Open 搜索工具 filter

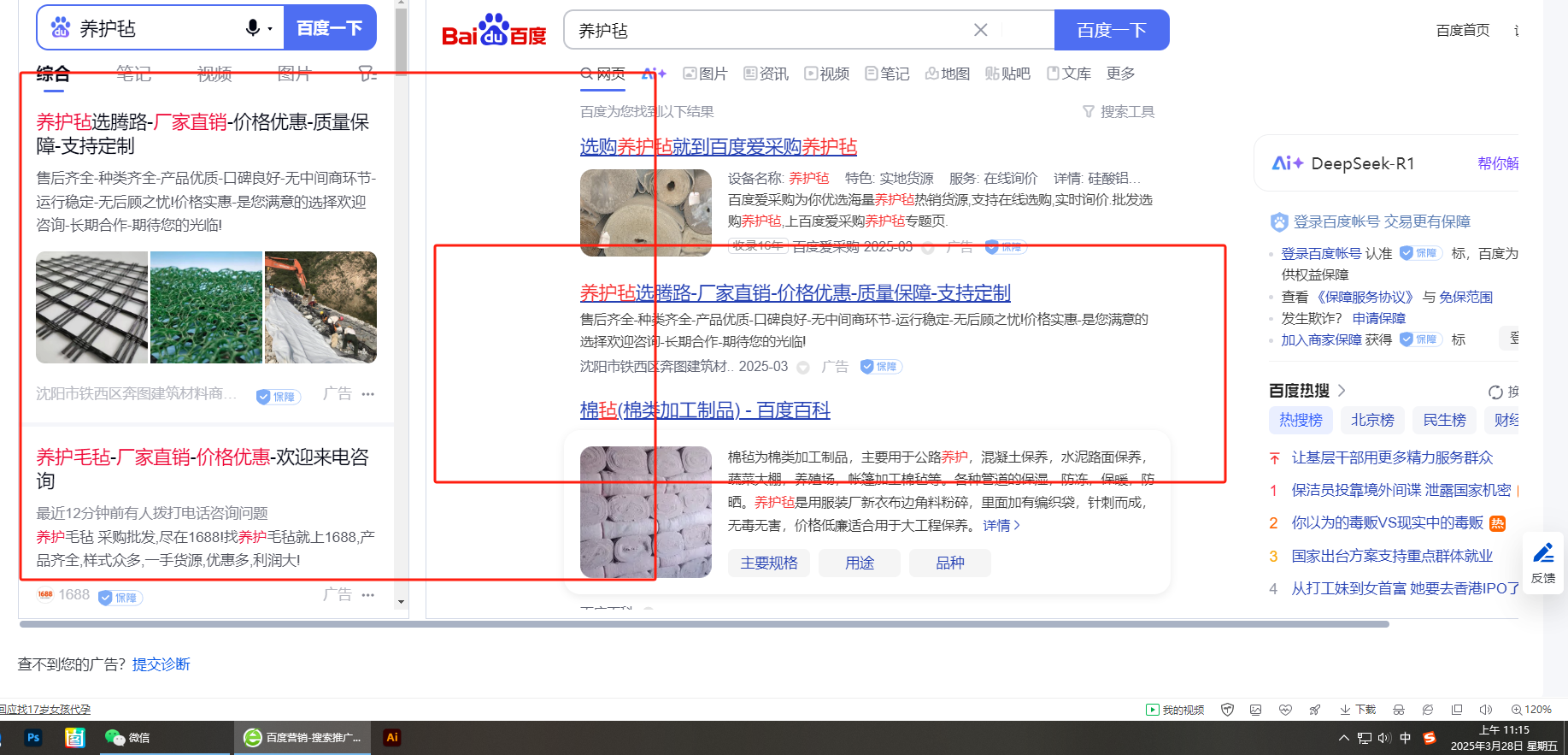click(1119, 112)
